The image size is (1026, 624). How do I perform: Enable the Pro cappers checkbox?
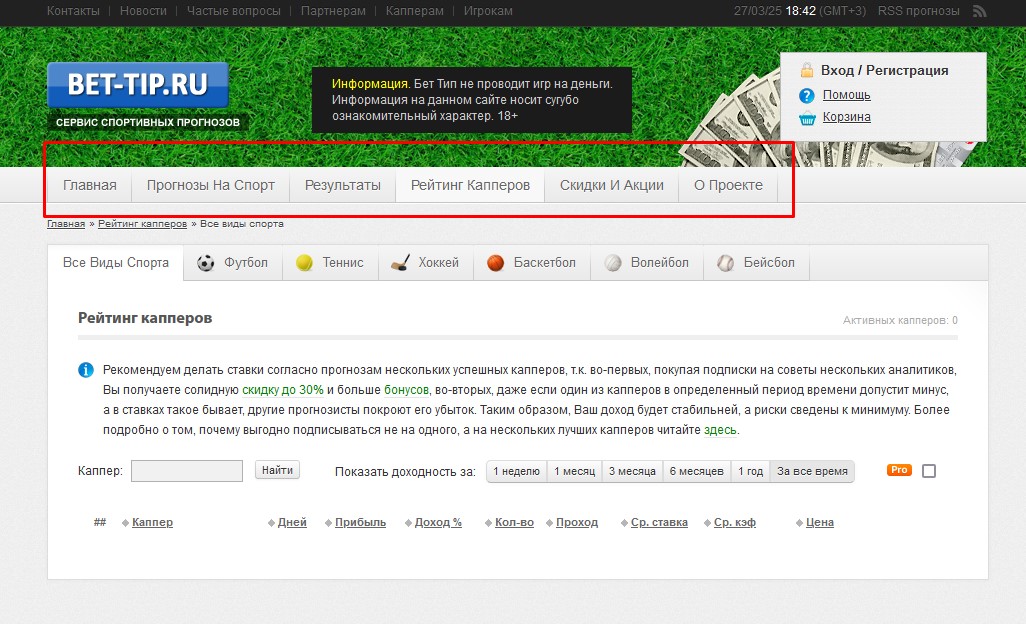coord(929,471)
